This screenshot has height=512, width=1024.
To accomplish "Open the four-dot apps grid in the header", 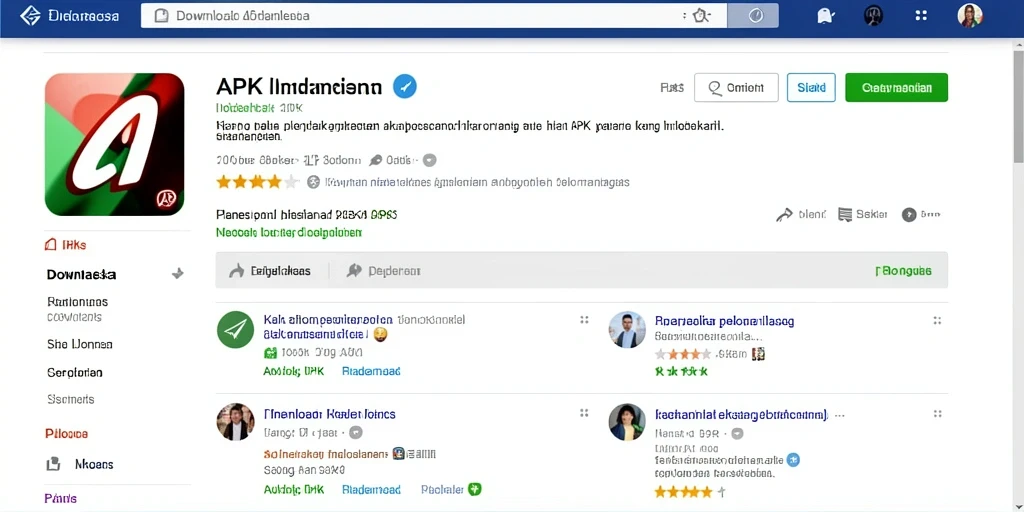I will pyautogui.click(x=921, y=16).
